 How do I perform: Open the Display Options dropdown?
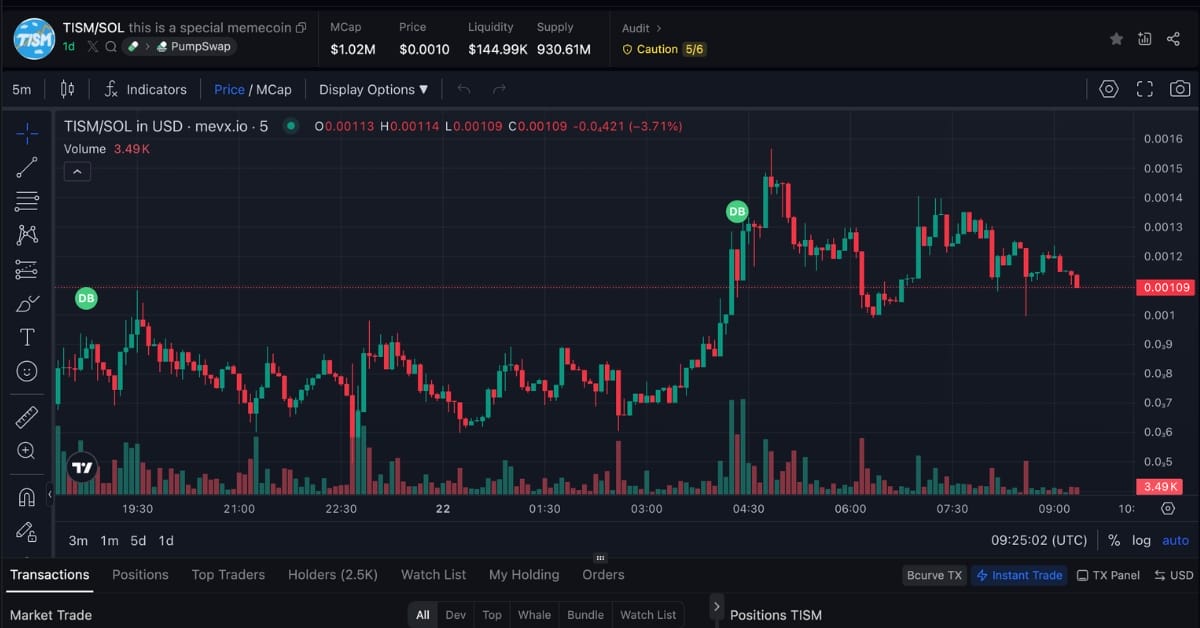(373, 89)
